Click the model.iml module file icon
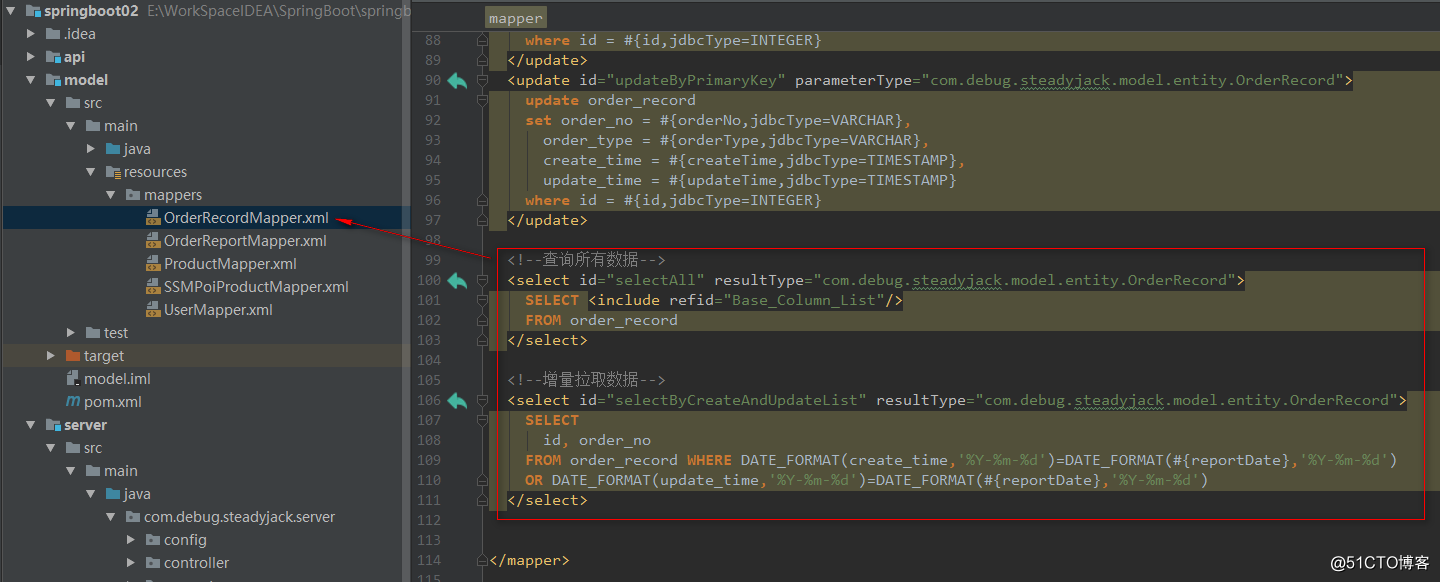 point(73,379)
